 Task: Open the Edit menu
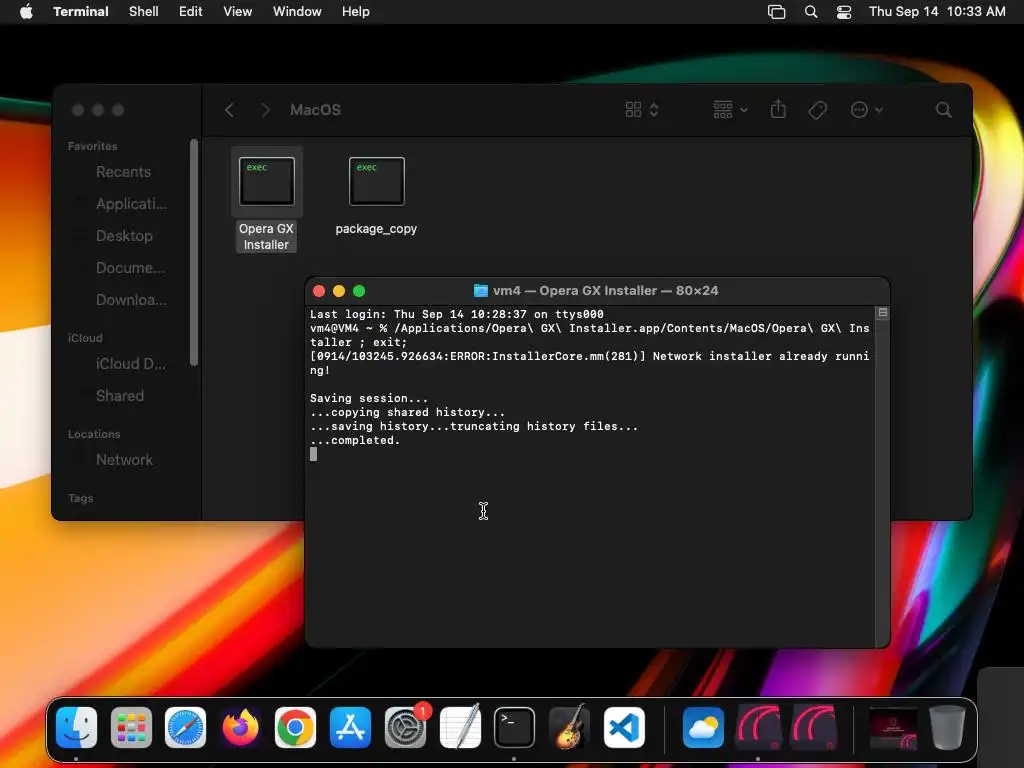(191, 12)
